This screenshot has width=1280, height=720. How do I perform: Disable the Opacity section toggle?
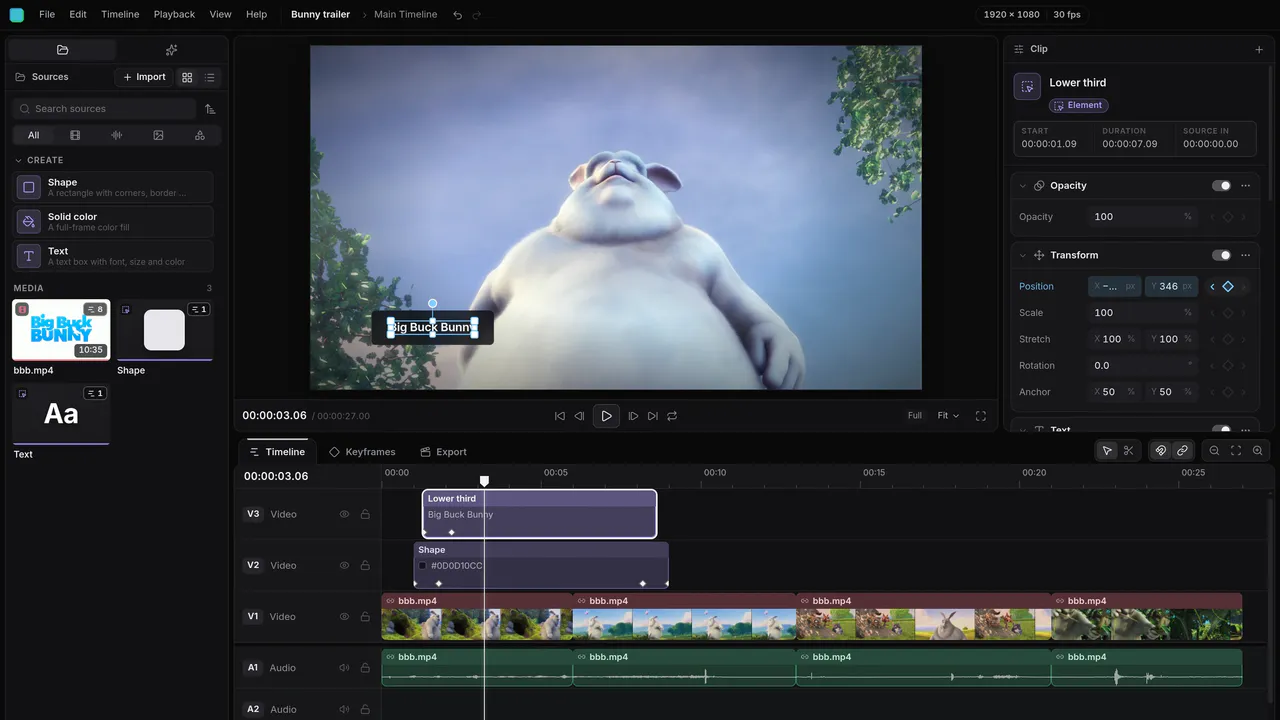(x=1221, y=186)
